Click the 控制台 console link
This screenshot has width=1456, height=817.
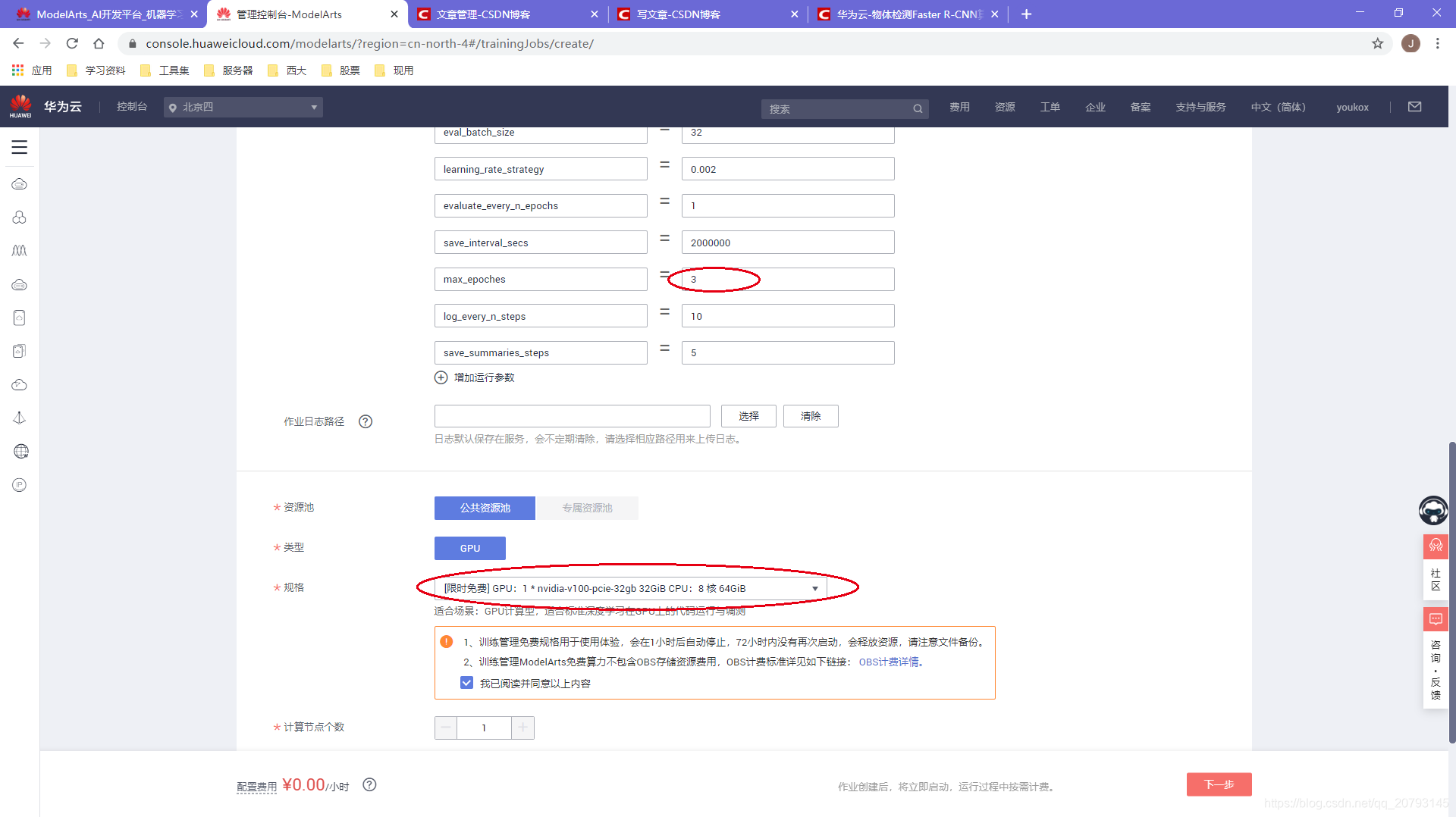click(132, 107)
